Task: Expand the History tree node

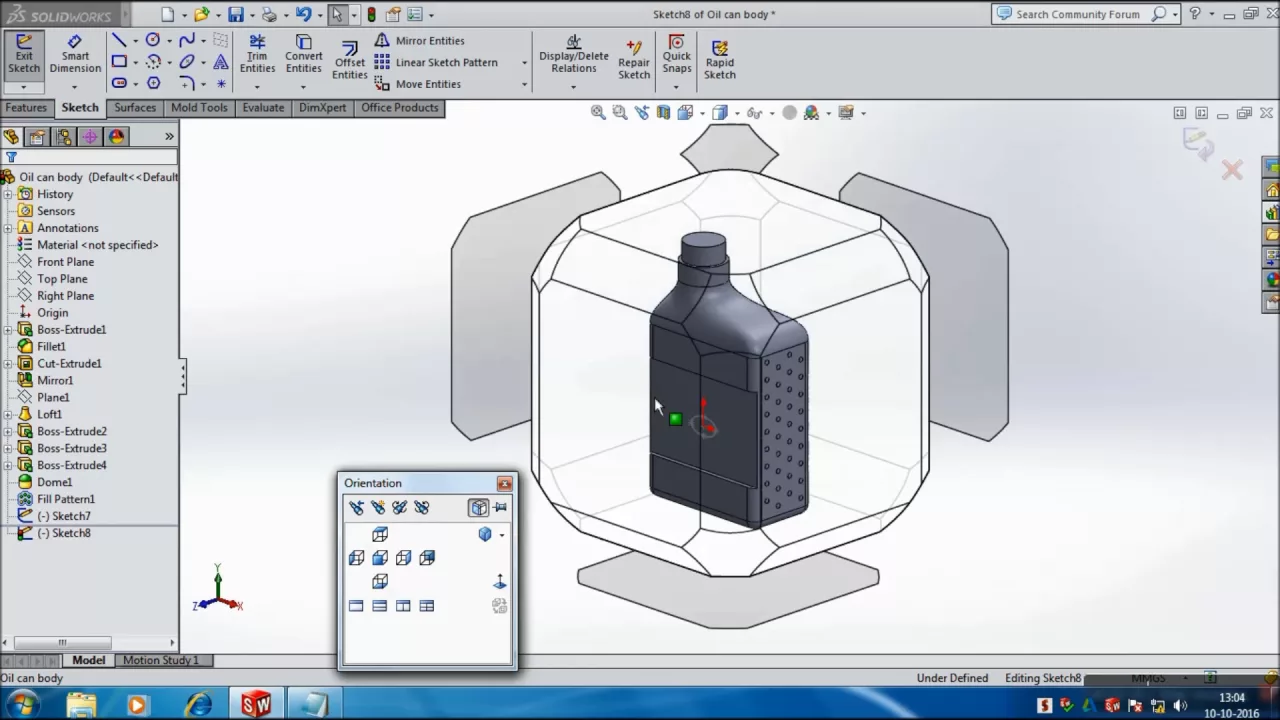Action: [x=8, y=194]
